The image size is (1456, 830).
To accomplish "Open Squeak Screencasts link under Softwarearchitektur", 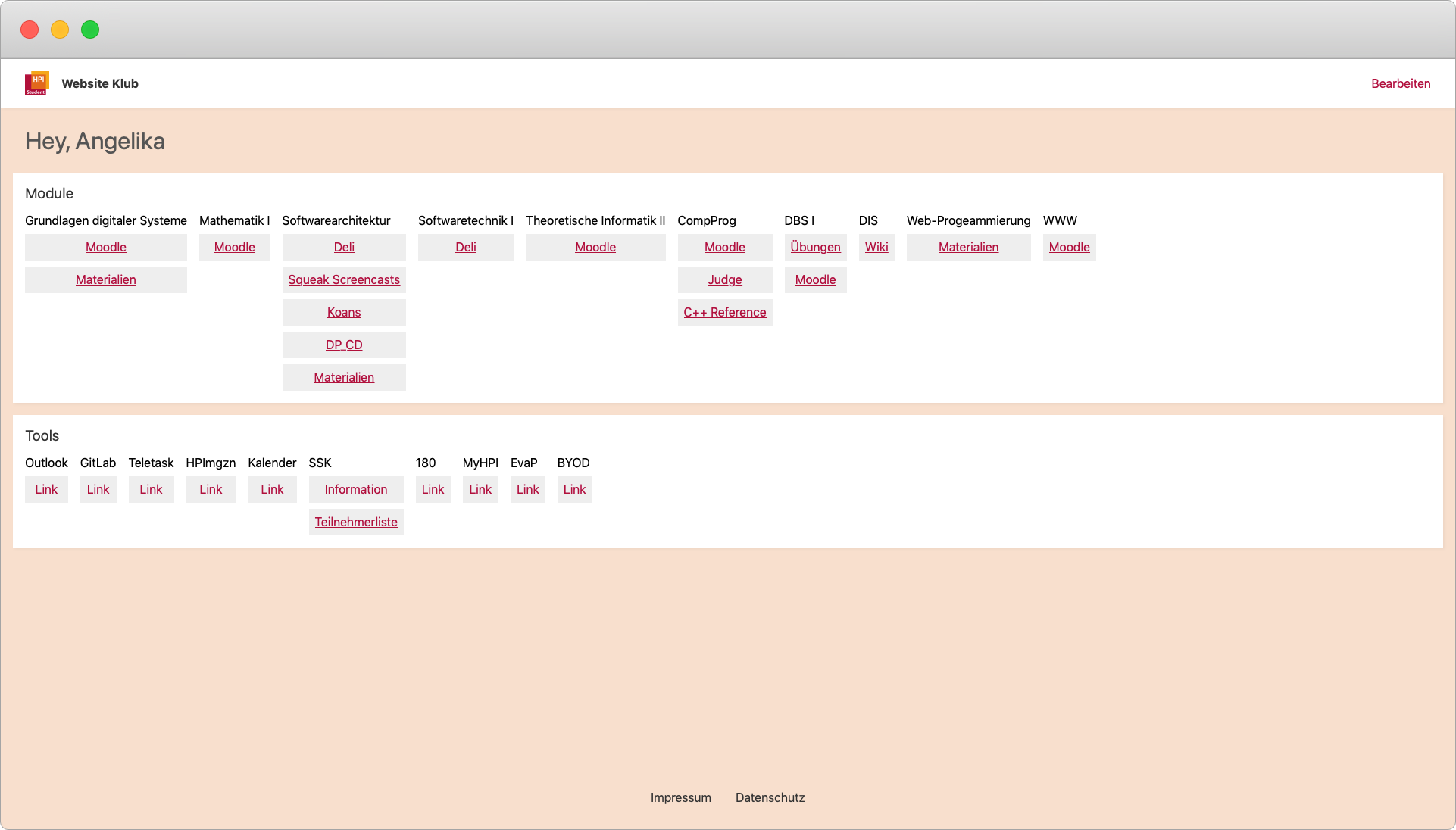I will [344, 279].
